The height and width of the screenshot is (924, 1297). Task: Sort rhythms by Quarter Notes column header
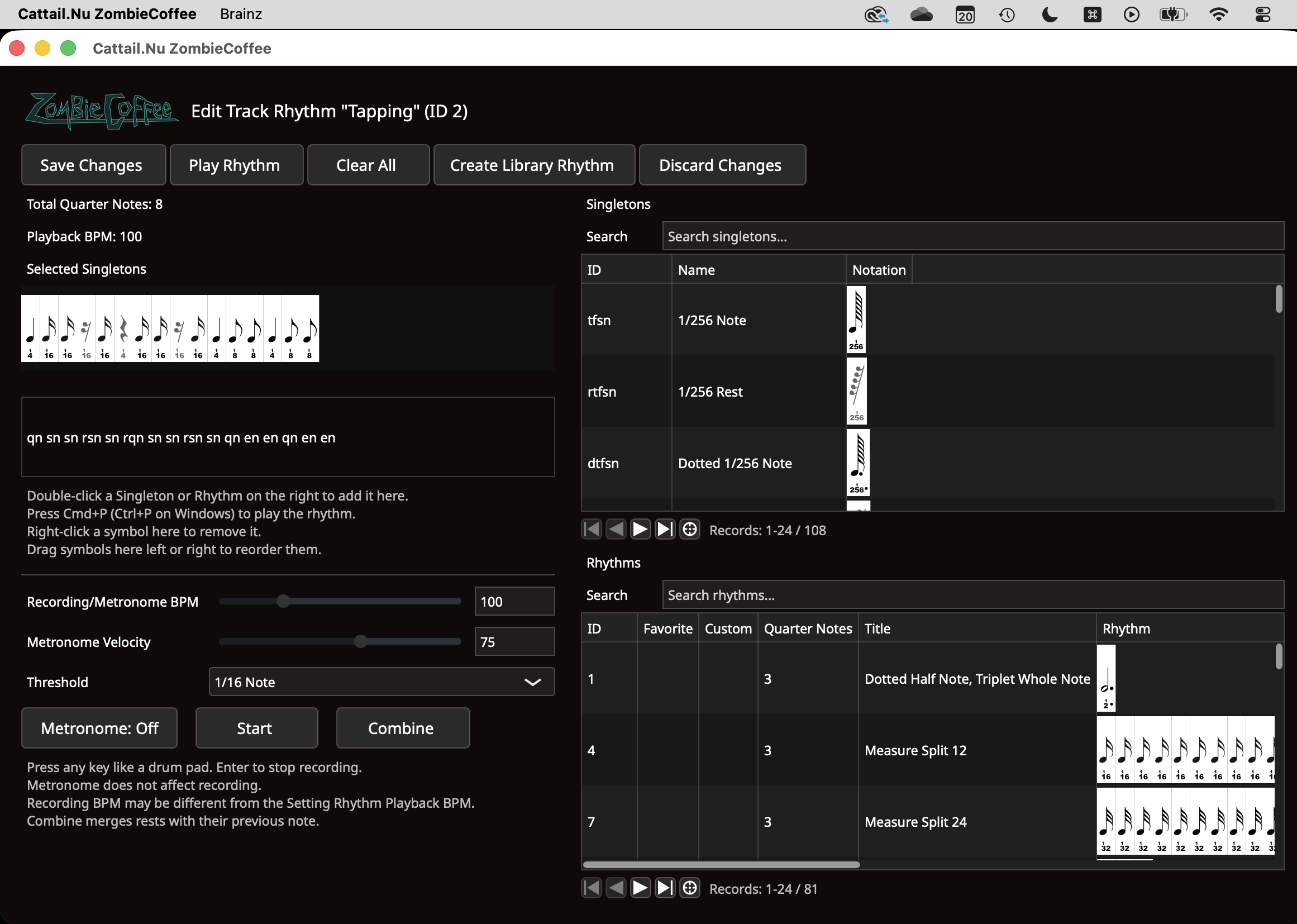tap(808, 628)
